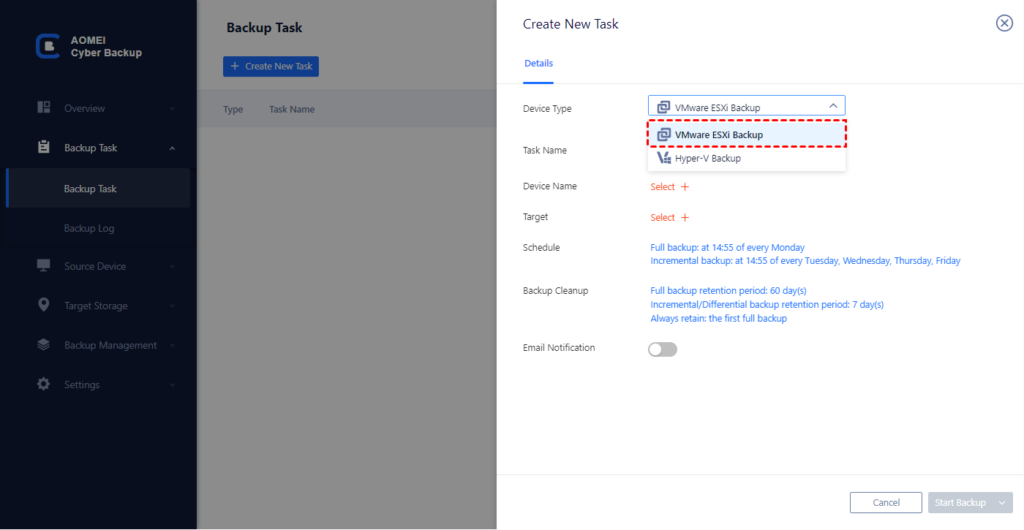1024x530 pixels.
Task: Open the Full backup schedule link
Action: [x=727, y=247]
